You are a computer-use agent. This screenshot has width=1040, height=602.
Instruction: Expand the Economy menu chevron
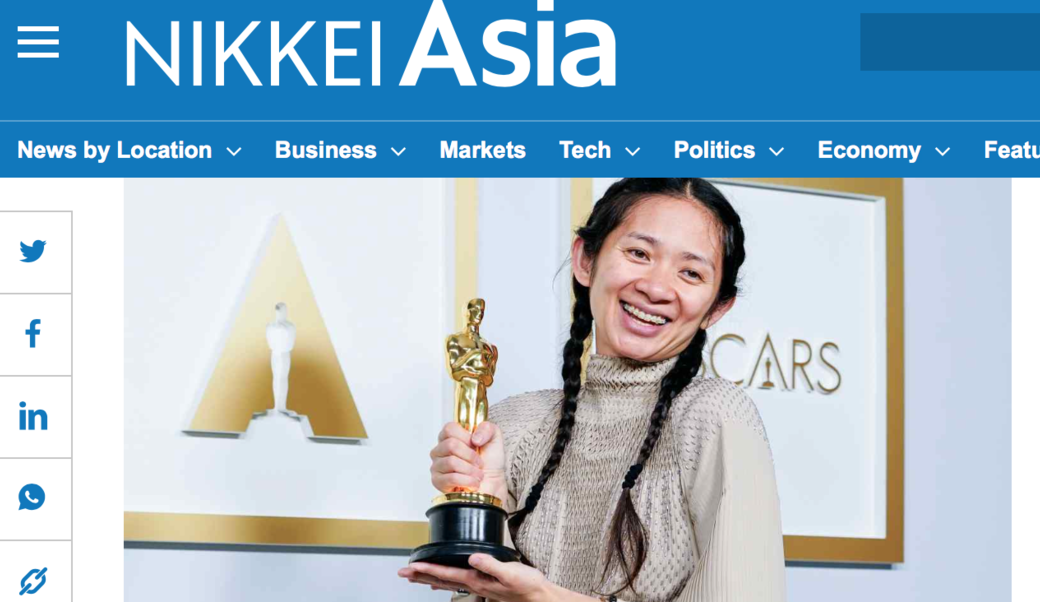click(x=942, y=152)
